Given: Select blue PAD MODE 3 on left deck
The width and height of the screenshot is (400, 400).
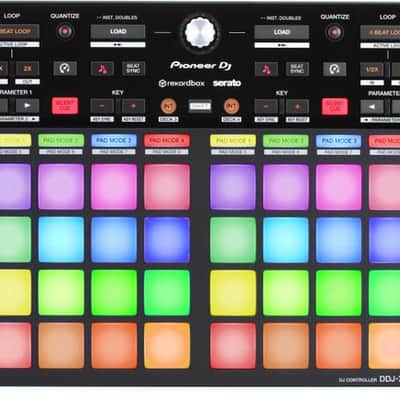Looking at the screenshot, I should 114,140.
